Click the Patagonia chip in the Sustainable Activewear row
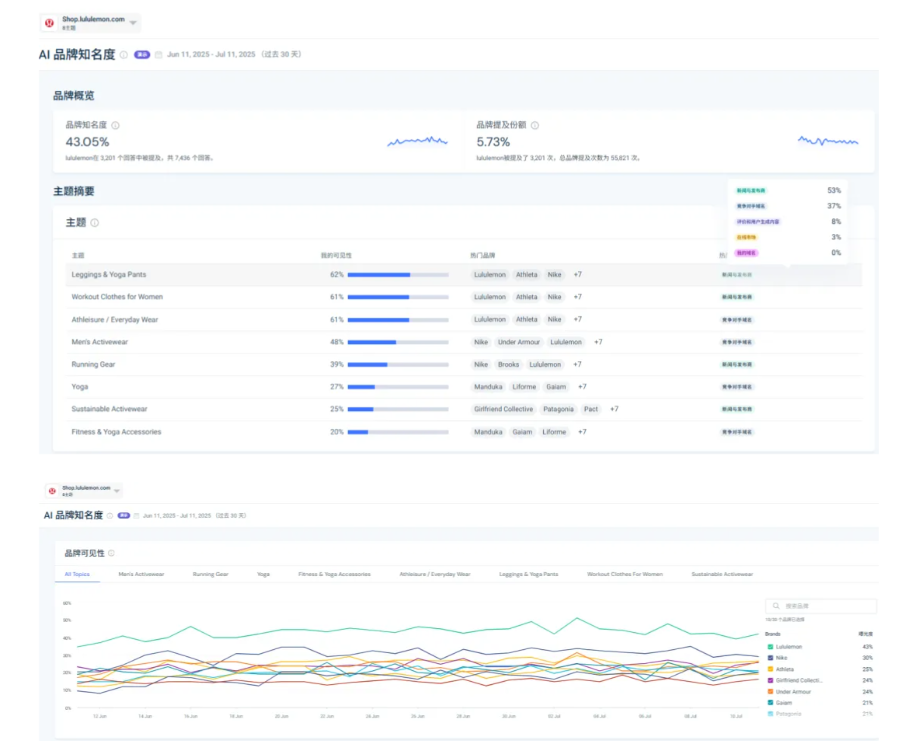904x741 pixels. click(x=559, y=409)
